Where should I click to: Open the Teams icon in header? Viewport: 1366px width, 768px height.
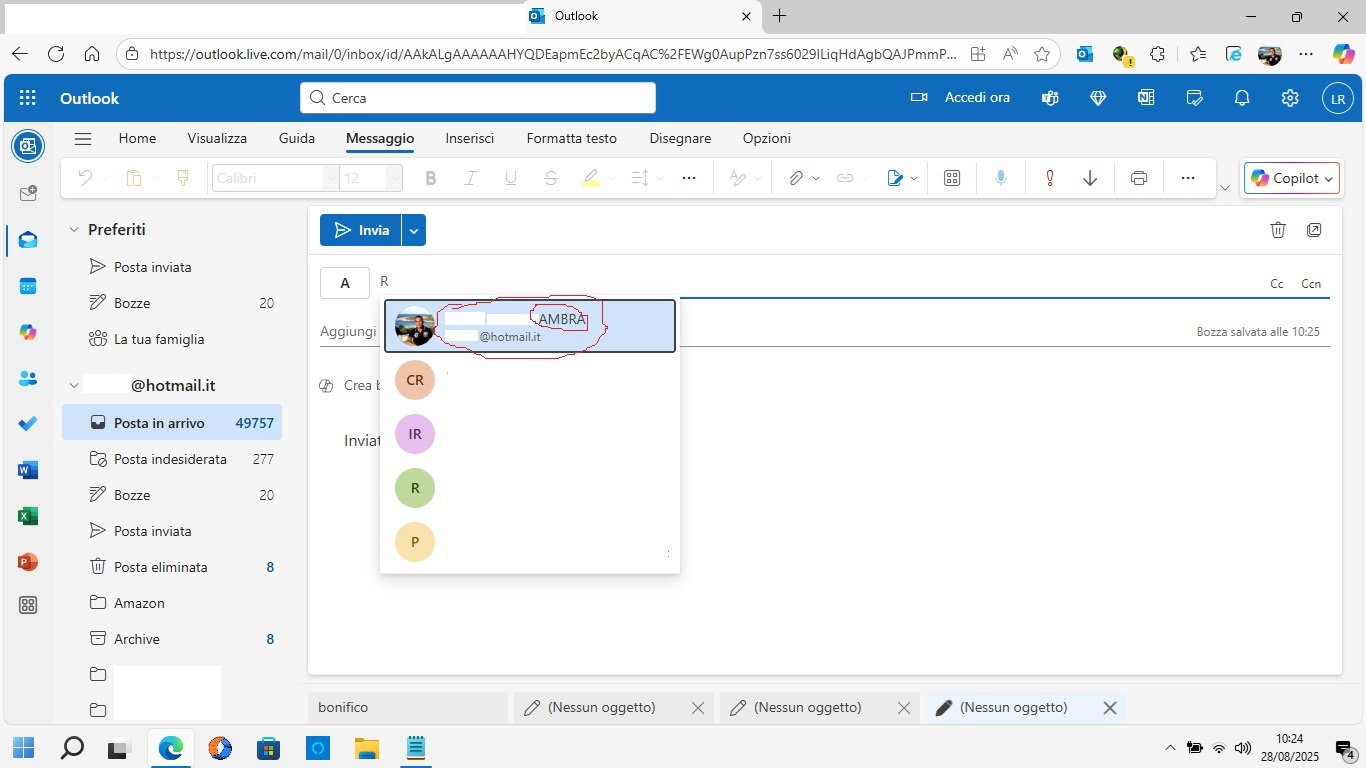click(1050, 98)
